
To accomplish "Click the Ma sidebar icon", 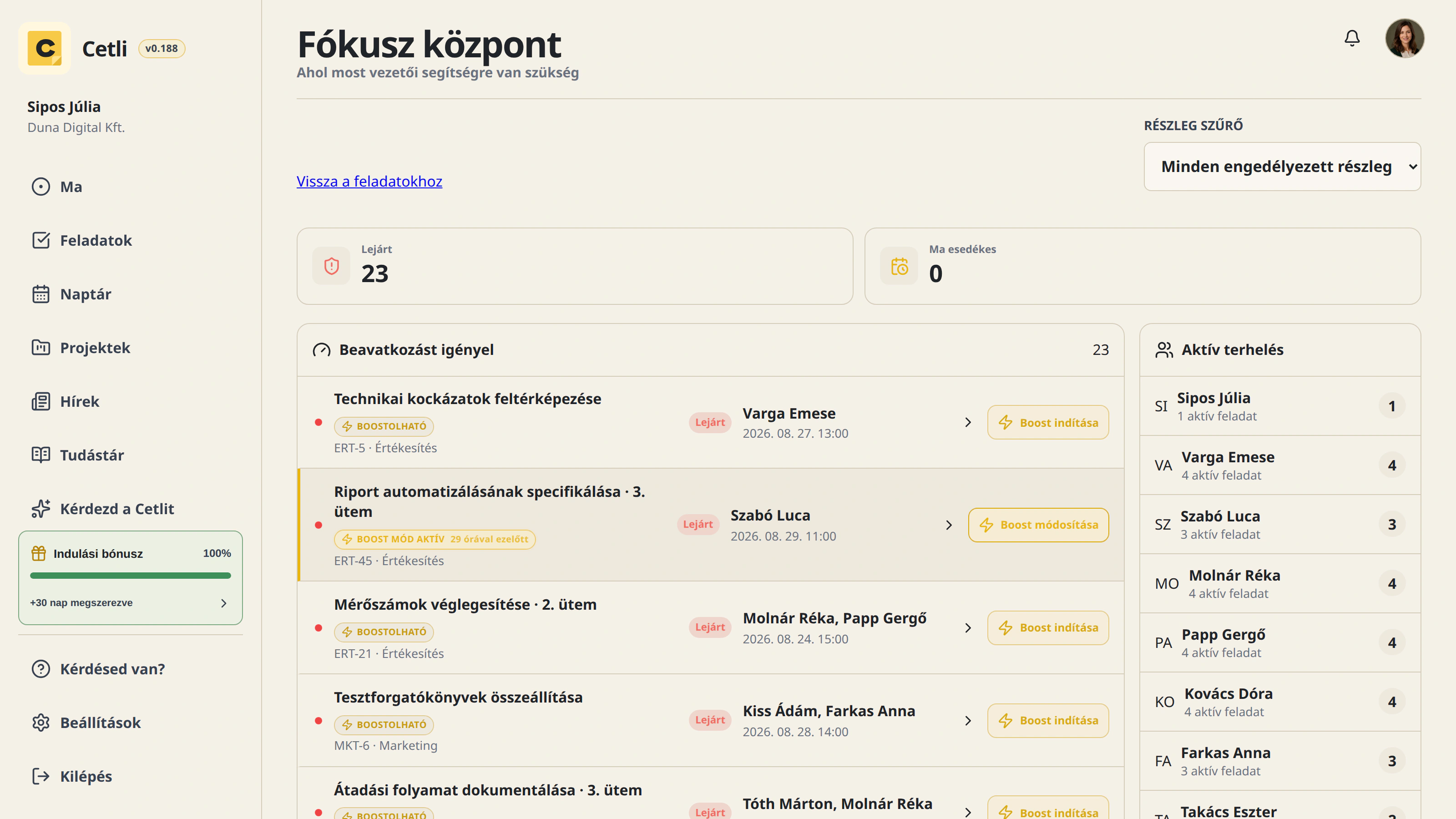I will [x=40, y=187].
